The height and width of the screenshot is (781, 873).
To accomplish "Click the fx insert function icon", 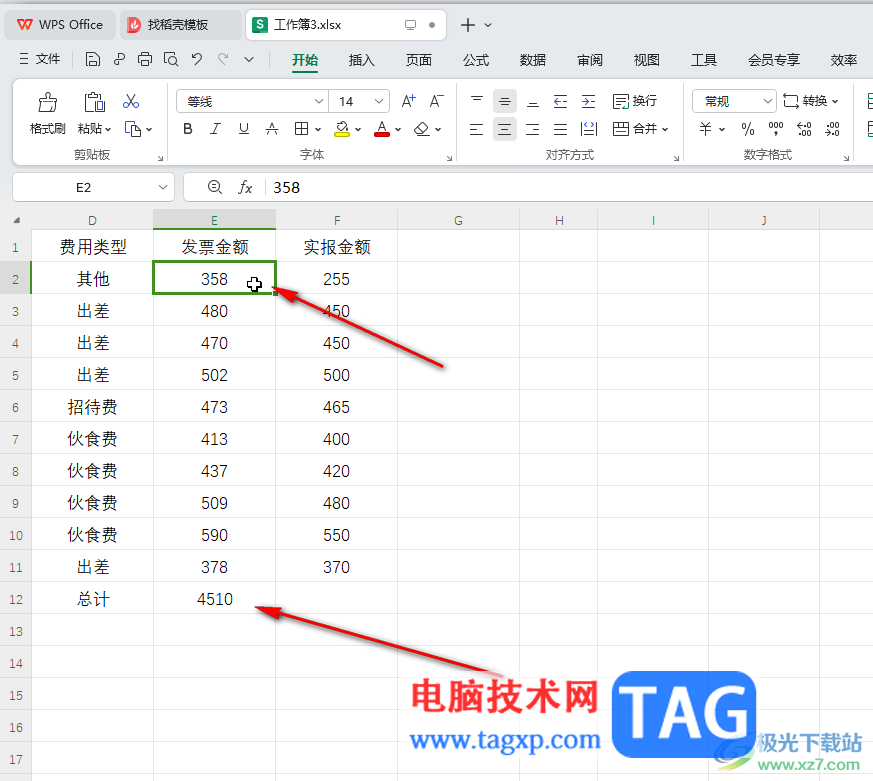I will point(245,188).
